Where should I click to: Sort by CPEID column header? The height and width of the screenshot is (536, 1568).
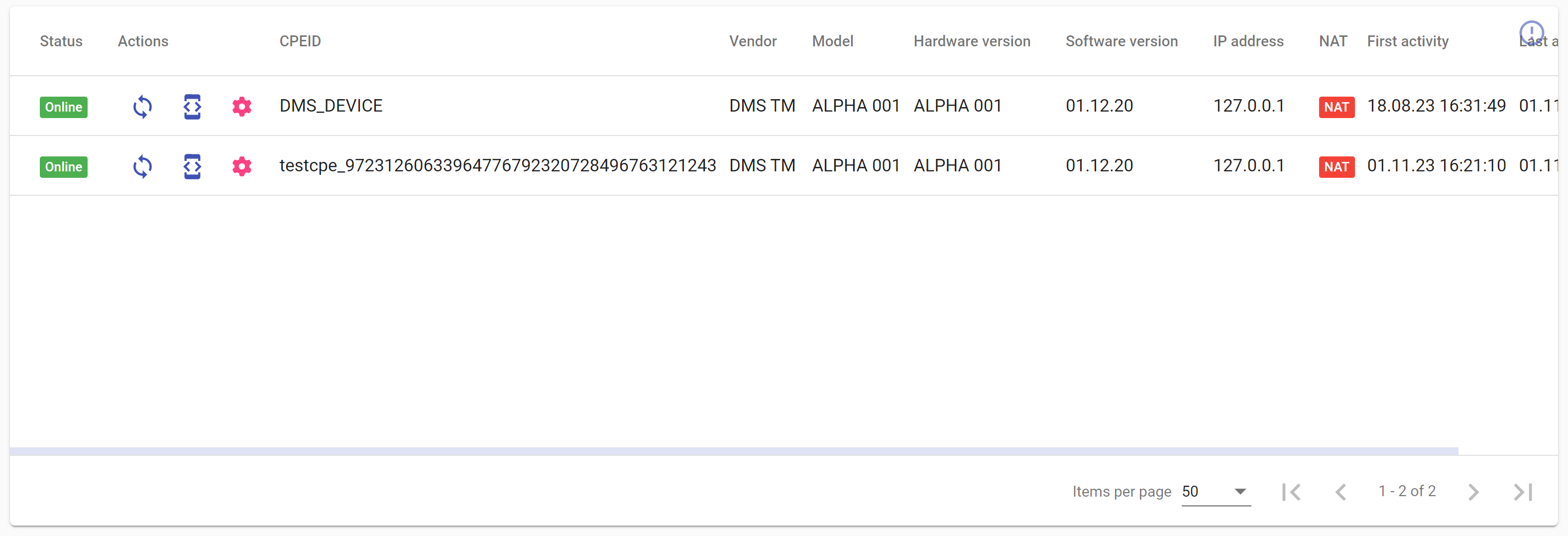tap(300, 41)
